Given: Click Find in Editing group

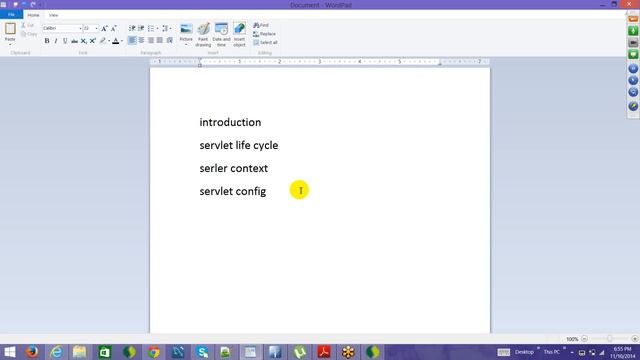Looking at the screenshot, I should pos(261,25).
